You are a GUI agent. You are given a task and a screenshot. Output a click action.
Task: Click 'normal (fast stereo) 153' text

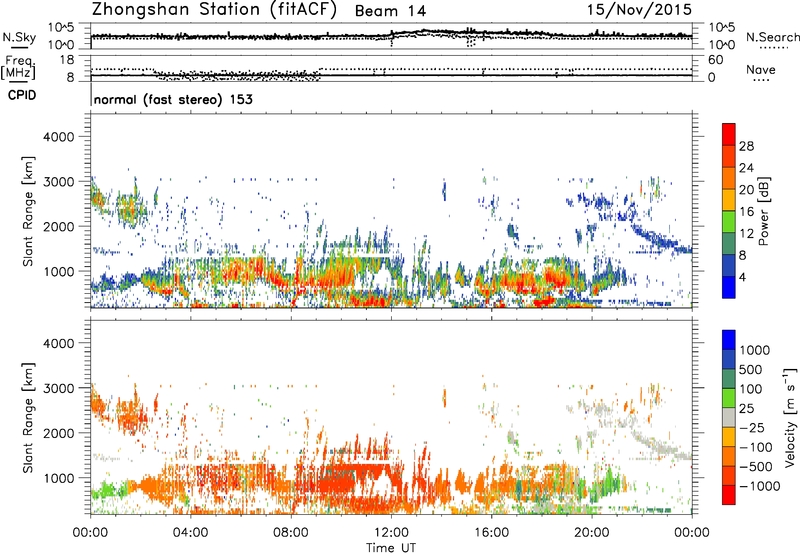point(173,99)
